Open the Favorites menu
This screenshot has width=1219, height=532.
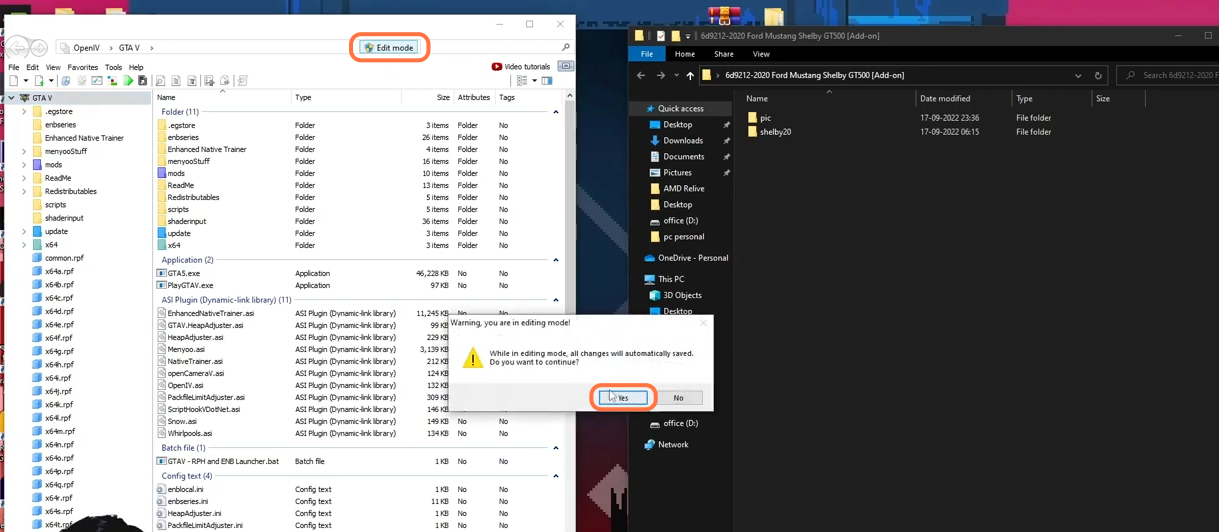point(82,67)
